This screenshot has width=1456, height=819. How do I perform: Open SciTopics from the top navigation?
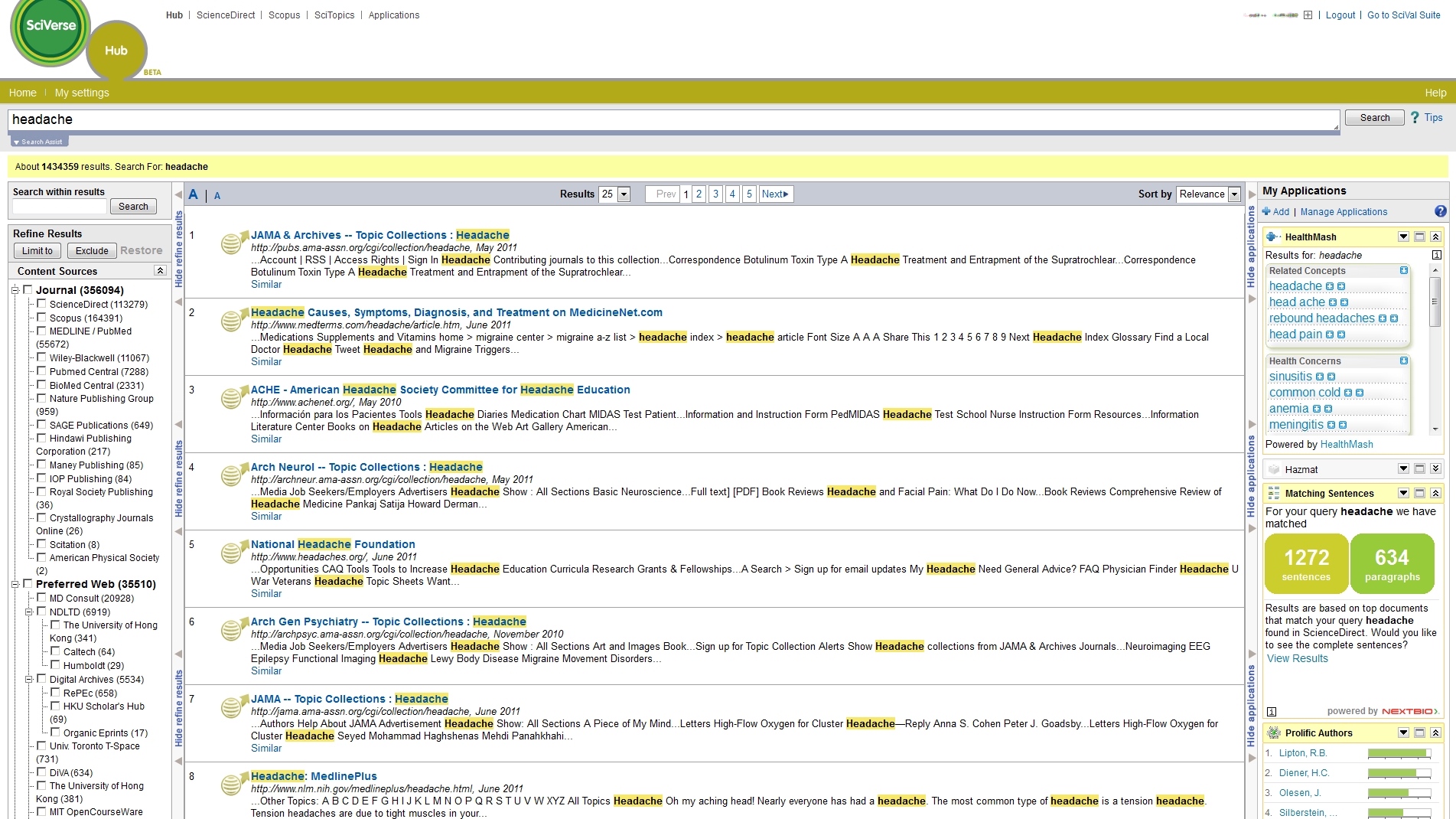[334, 15]
